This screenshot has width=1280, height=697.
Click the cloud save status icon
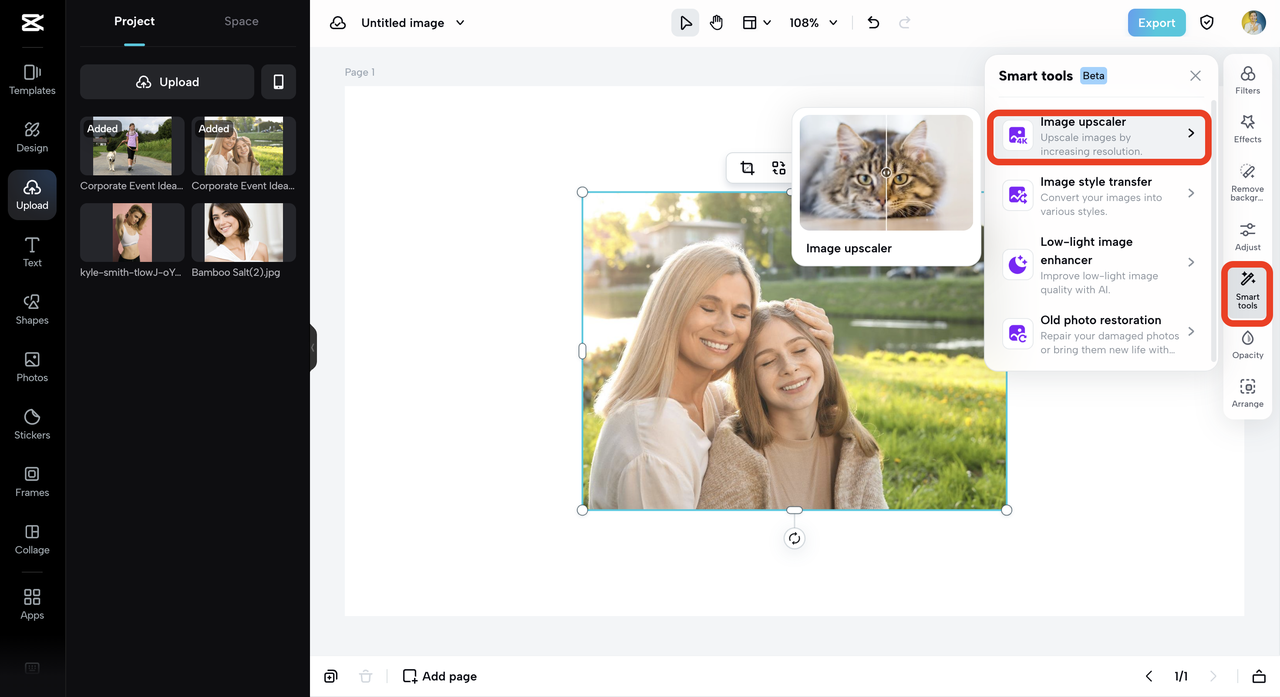[338, 23]
